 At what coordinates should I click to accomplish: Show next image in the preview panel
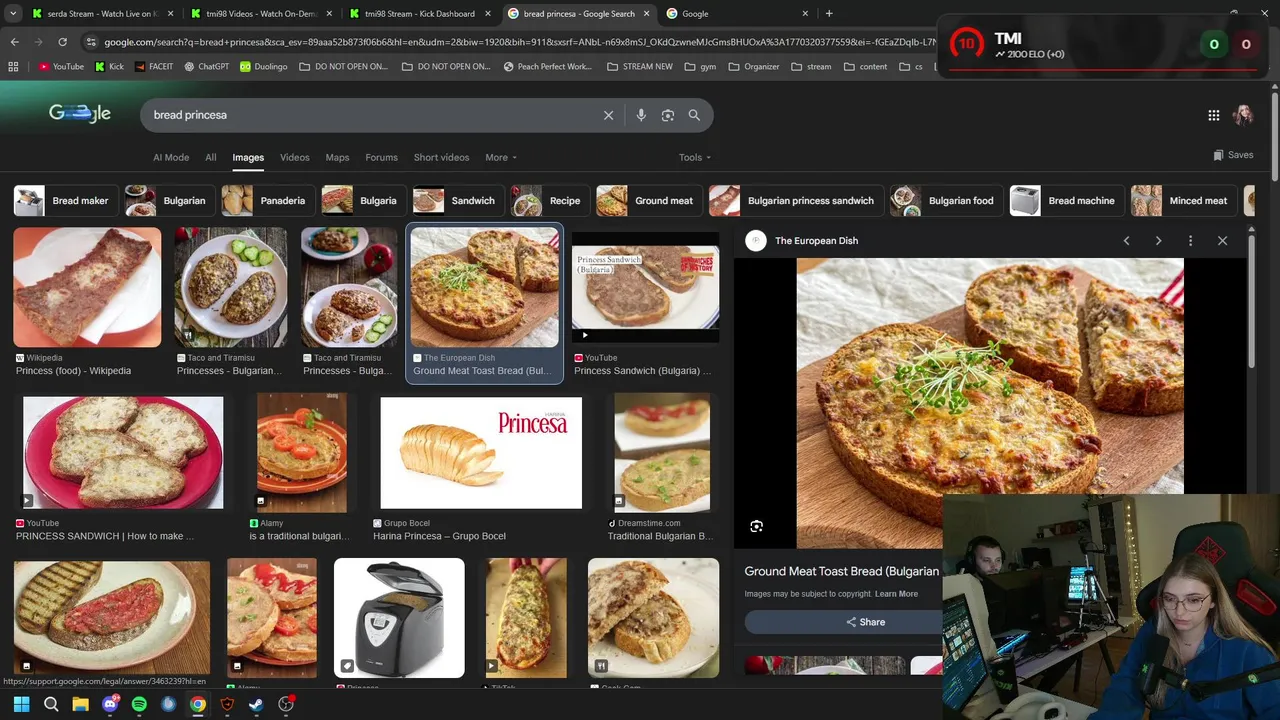[1158, 241]
